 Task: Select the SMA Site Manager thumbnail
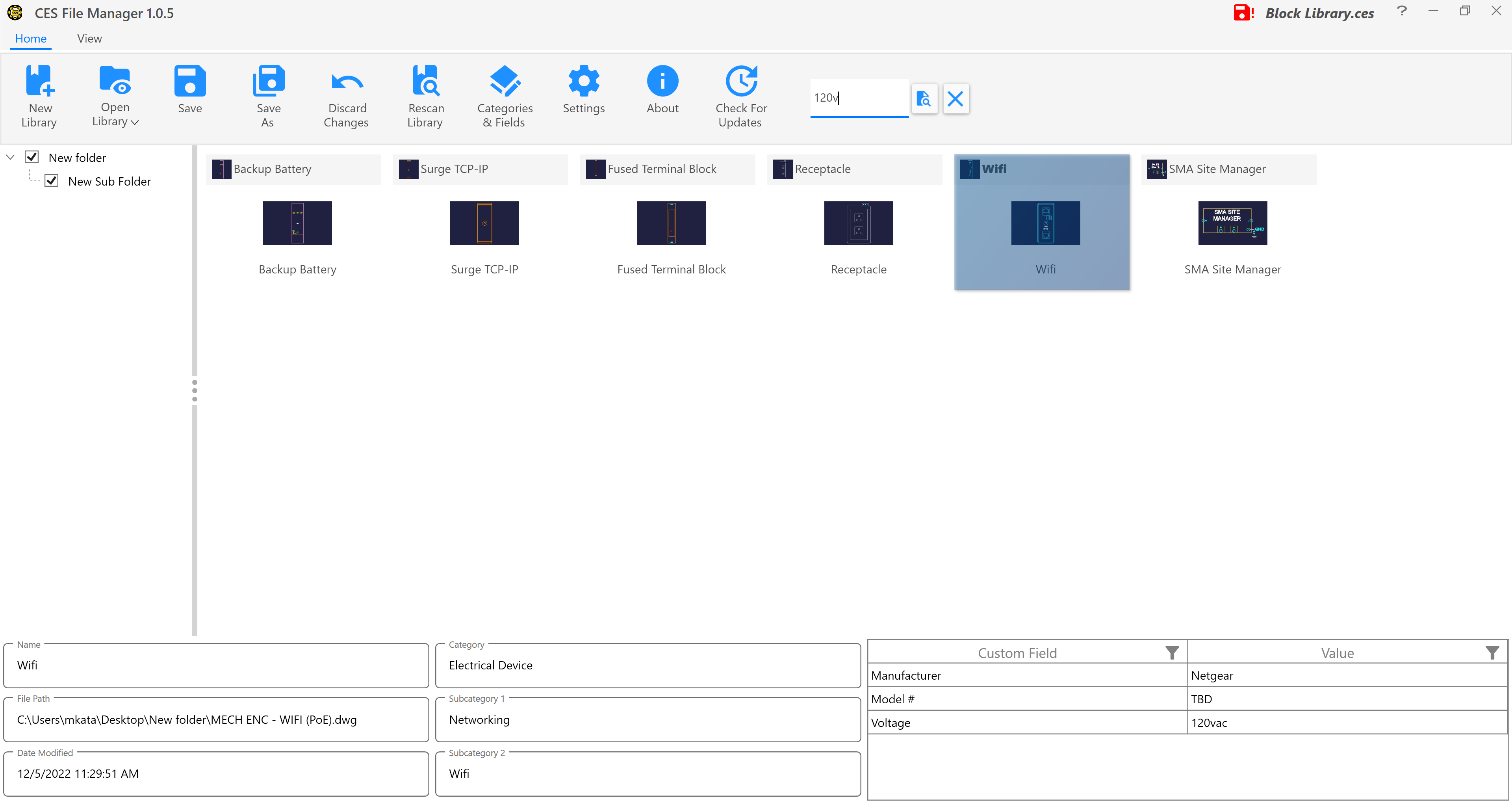click(1232, 223)
